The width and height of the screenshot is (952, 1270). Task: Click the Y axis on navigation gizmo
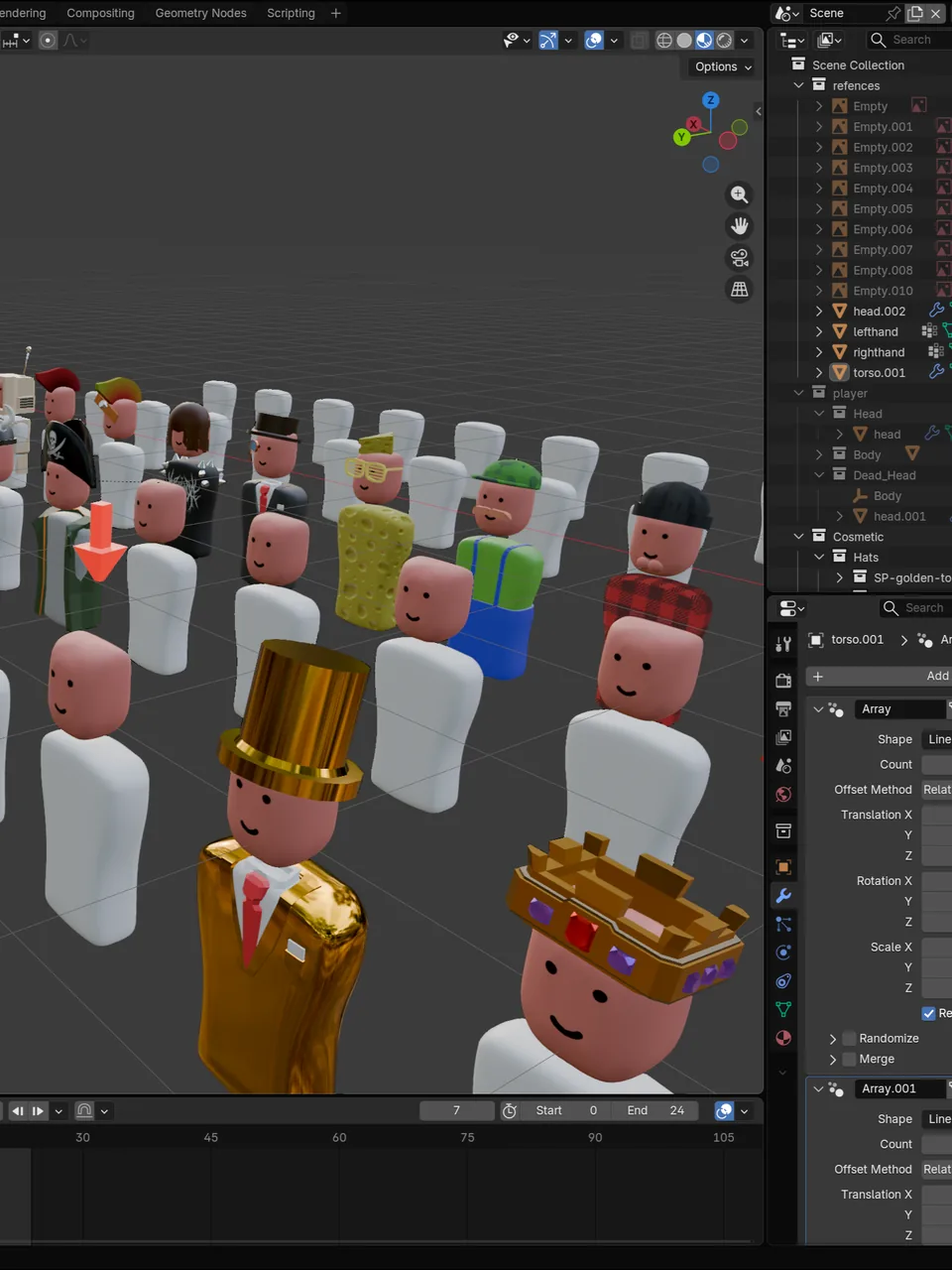point(681,137)
